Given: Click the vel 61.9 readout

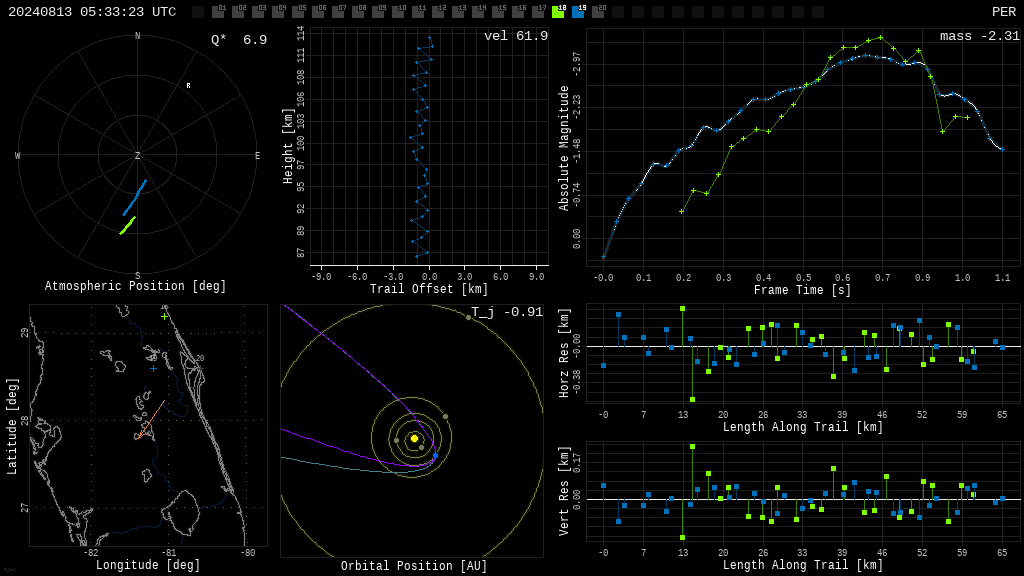Looking at the screenshot, I should pos(516,36).
